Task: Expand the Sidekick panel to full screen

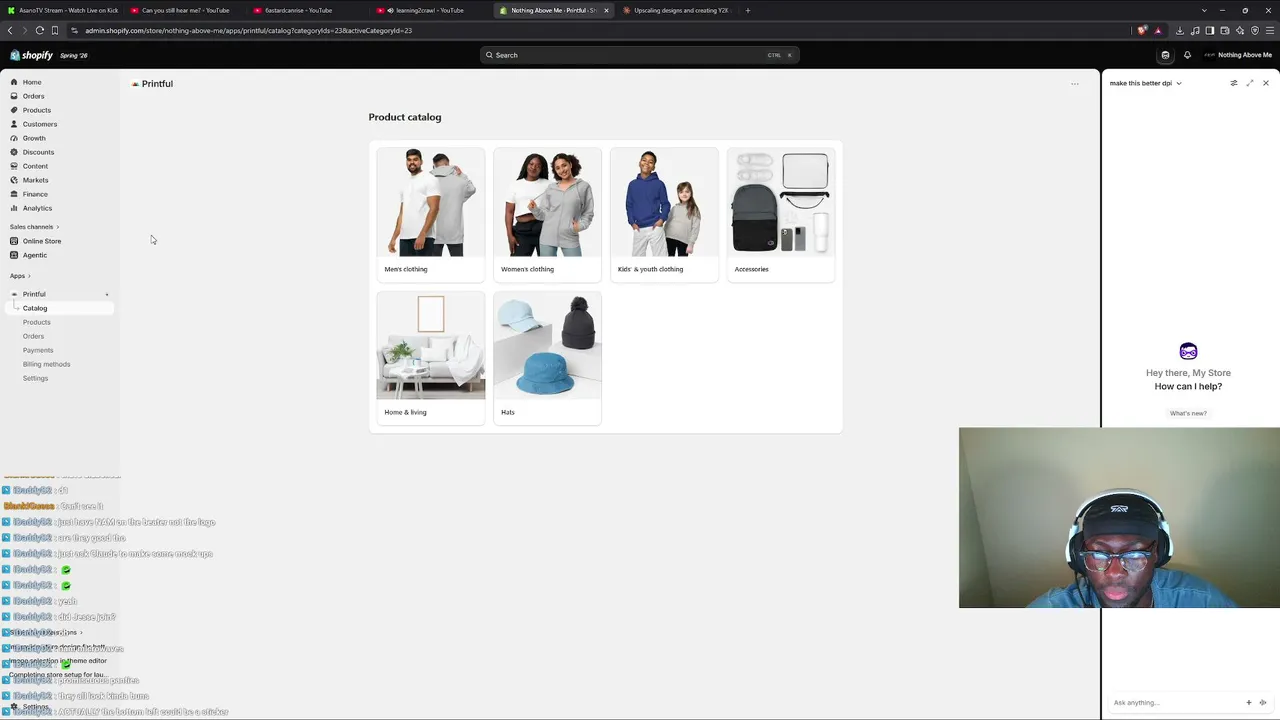Action: 1250,83
